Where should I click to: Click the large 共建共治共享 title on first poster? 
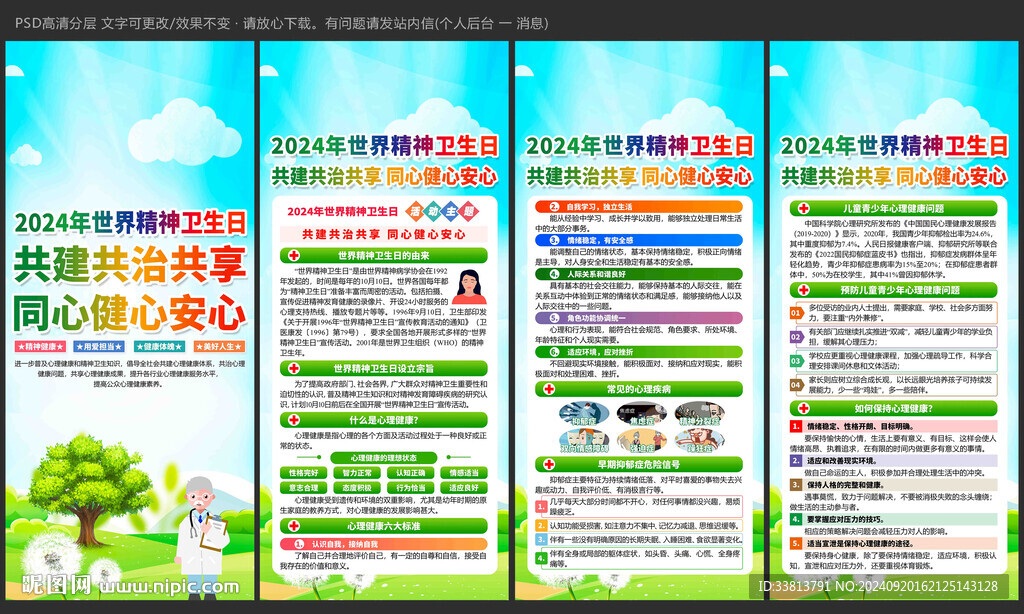pyautogui.click(x=131, y=265)
